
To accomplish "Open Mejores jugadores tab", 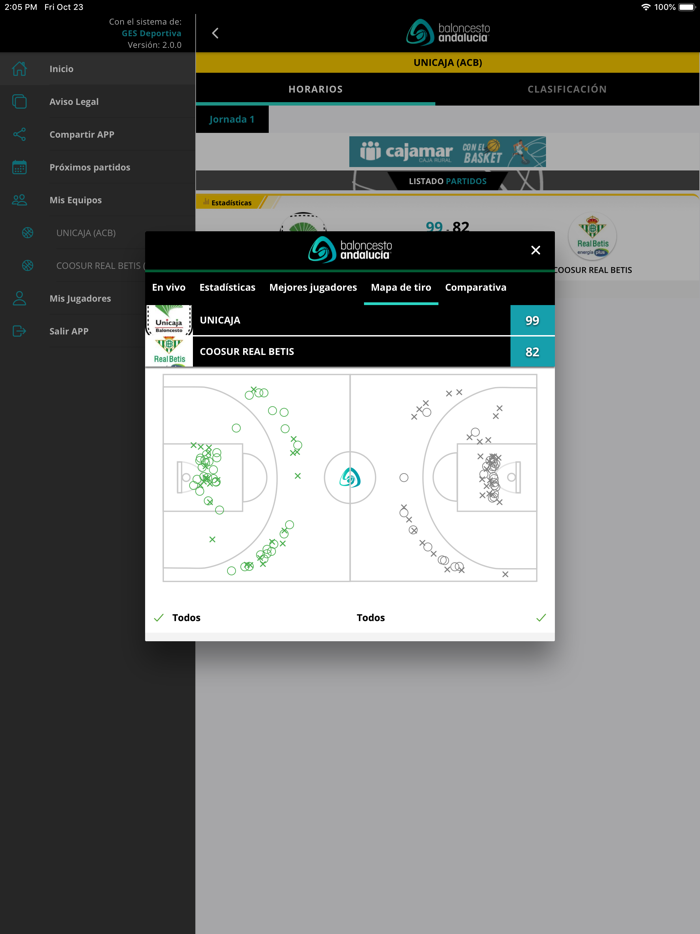I will (x=313, y=287).
